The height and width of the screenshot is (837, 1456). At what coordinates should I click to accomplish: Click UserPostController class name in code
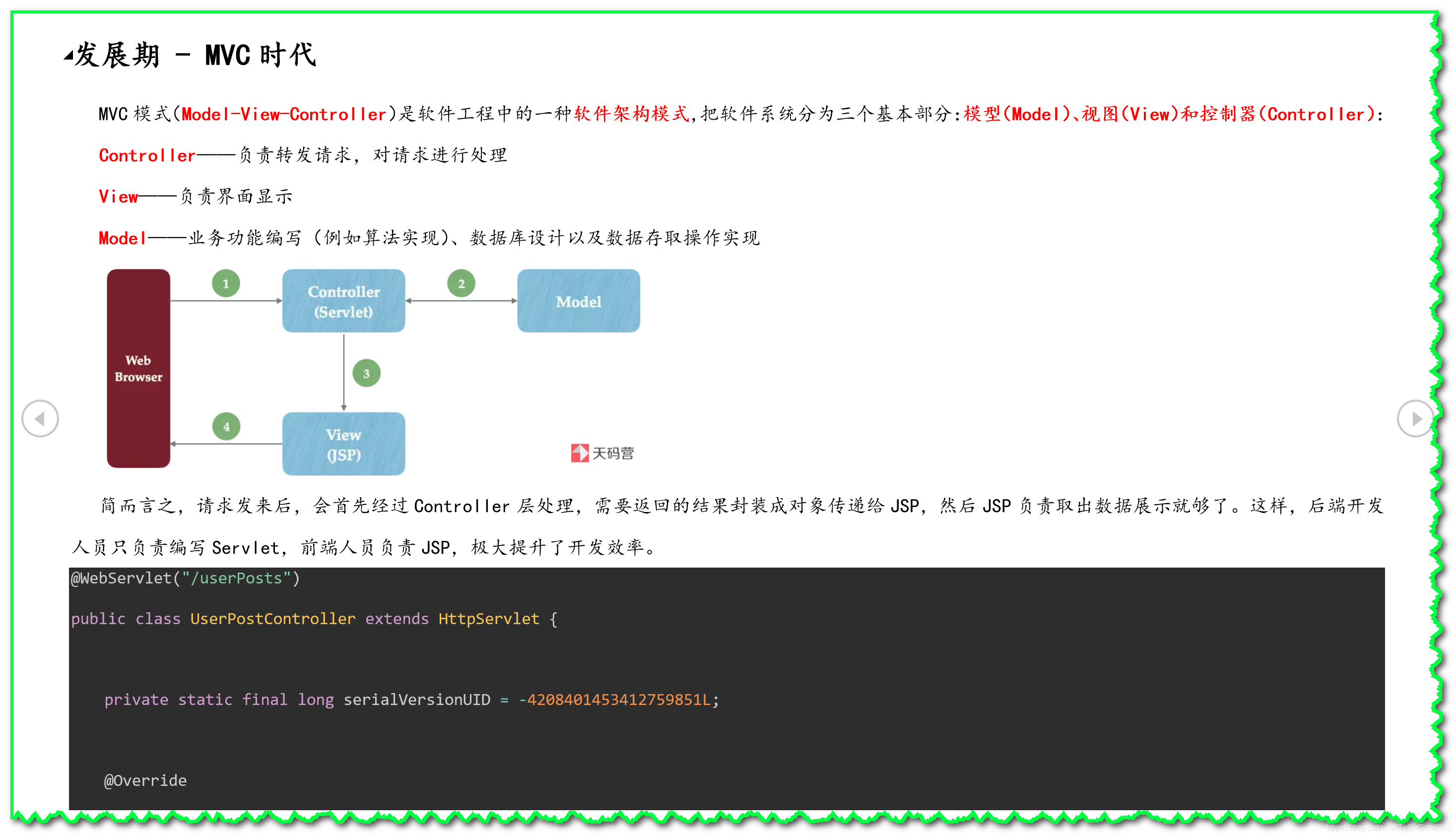[272, 619]
